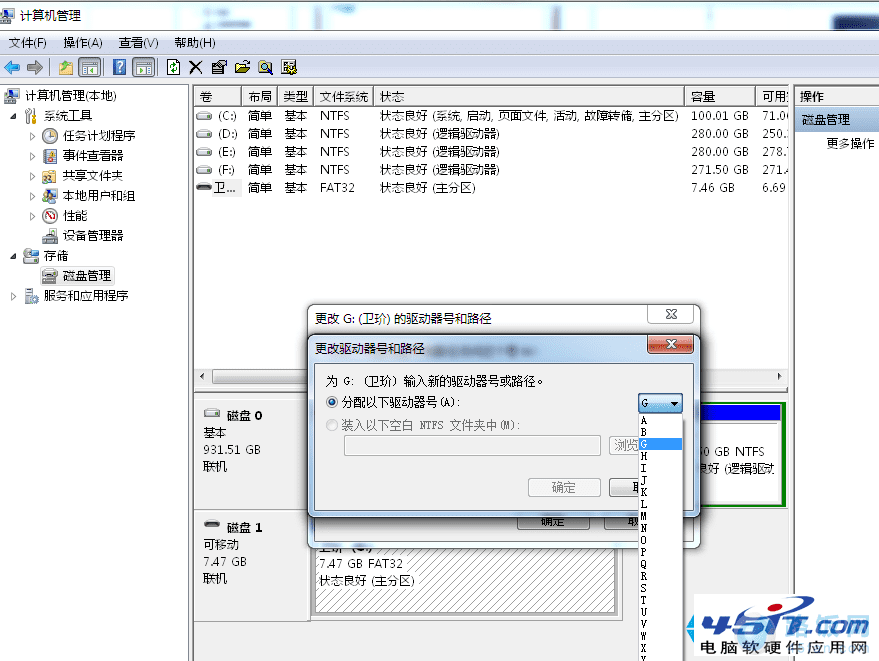The height and width of the screenshot is (661, 879).
Task: Open the drive letter G combo box
Action: pyautogui.click(x=660, y=403)
